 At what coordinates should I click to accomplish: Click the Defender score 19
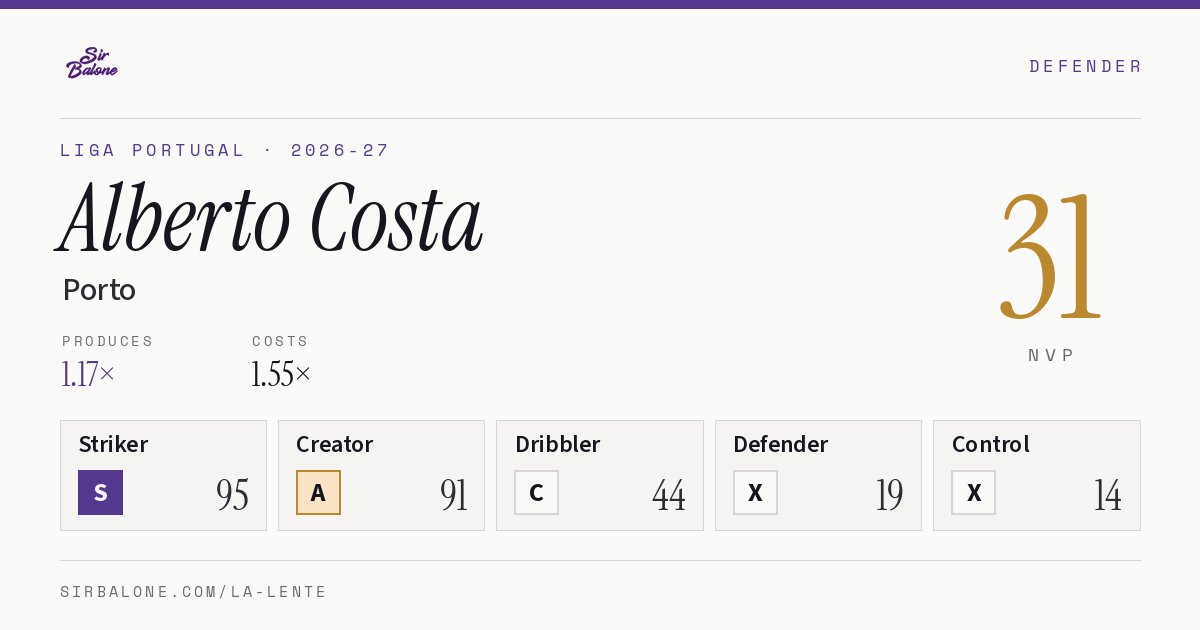pos(889,495)
